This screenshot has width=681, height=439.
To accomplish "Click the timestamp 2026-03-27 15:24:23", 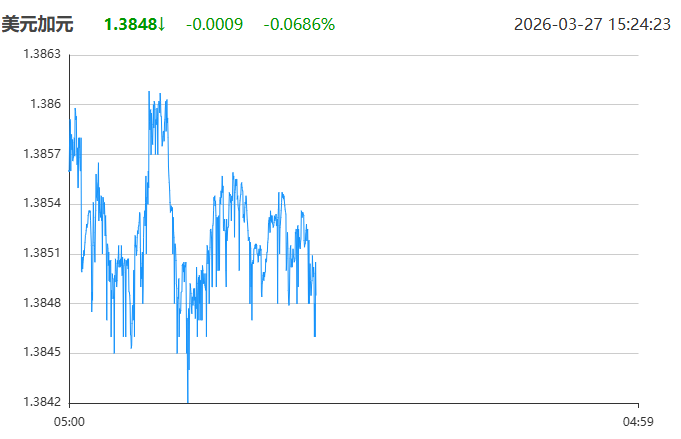I will [592, 23].
